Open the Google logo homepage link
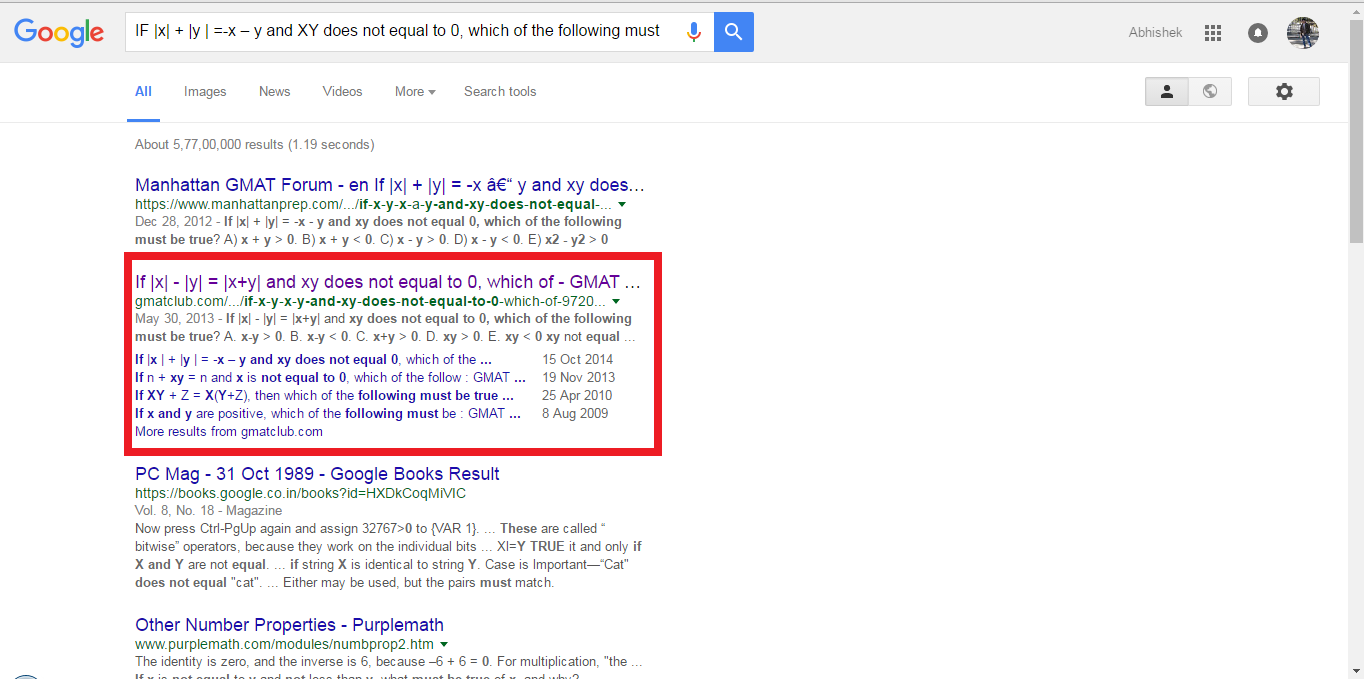Viewport: 1364px width, 679px height. (59, 32)
